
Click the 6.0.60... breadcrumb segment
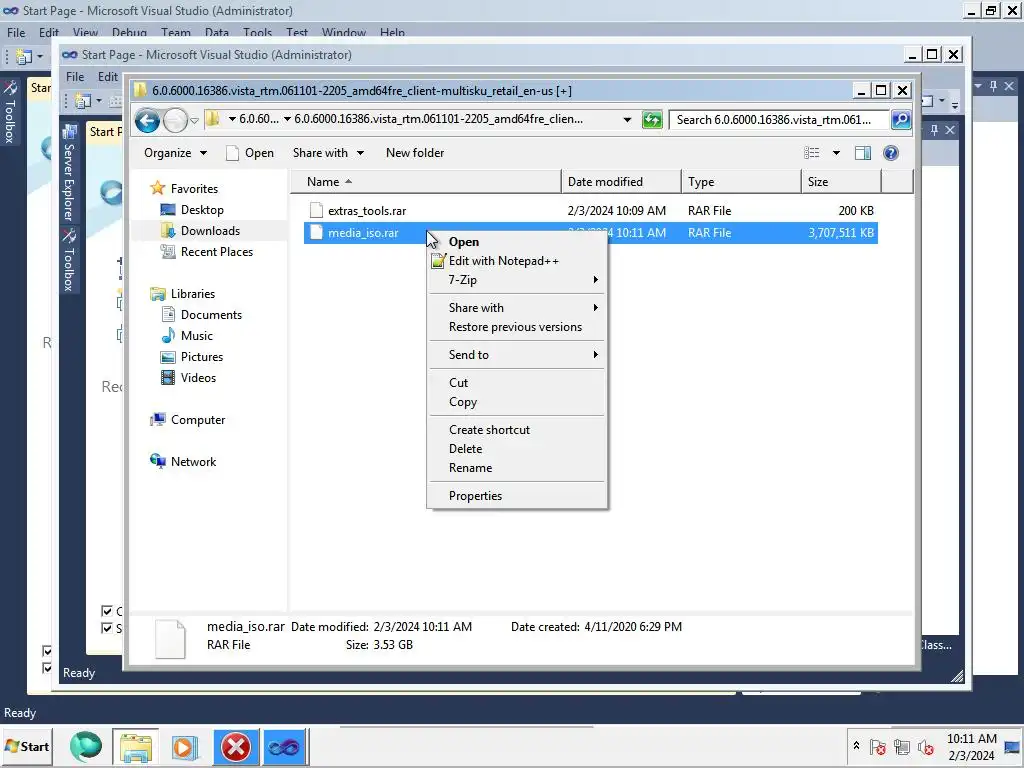click(x=259, y=119)
